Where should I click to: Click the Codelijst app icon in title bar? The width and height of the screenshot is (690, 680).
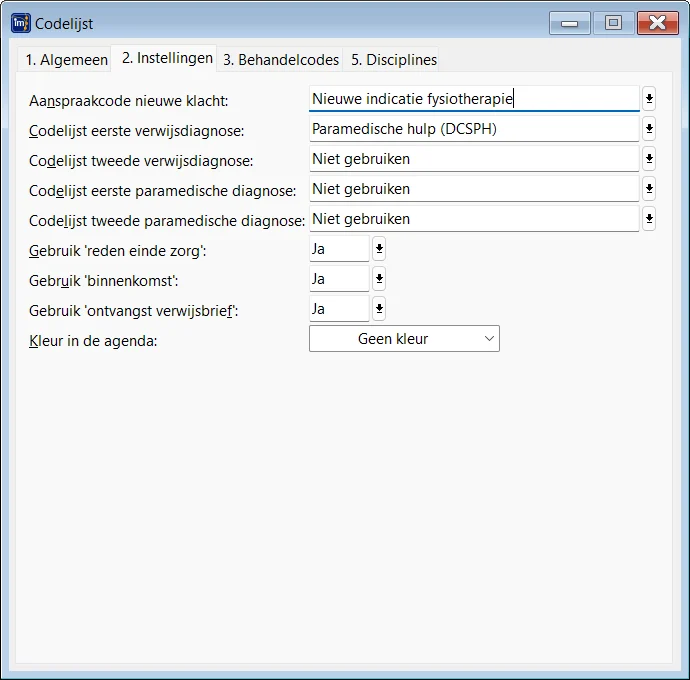coord(20,23)
